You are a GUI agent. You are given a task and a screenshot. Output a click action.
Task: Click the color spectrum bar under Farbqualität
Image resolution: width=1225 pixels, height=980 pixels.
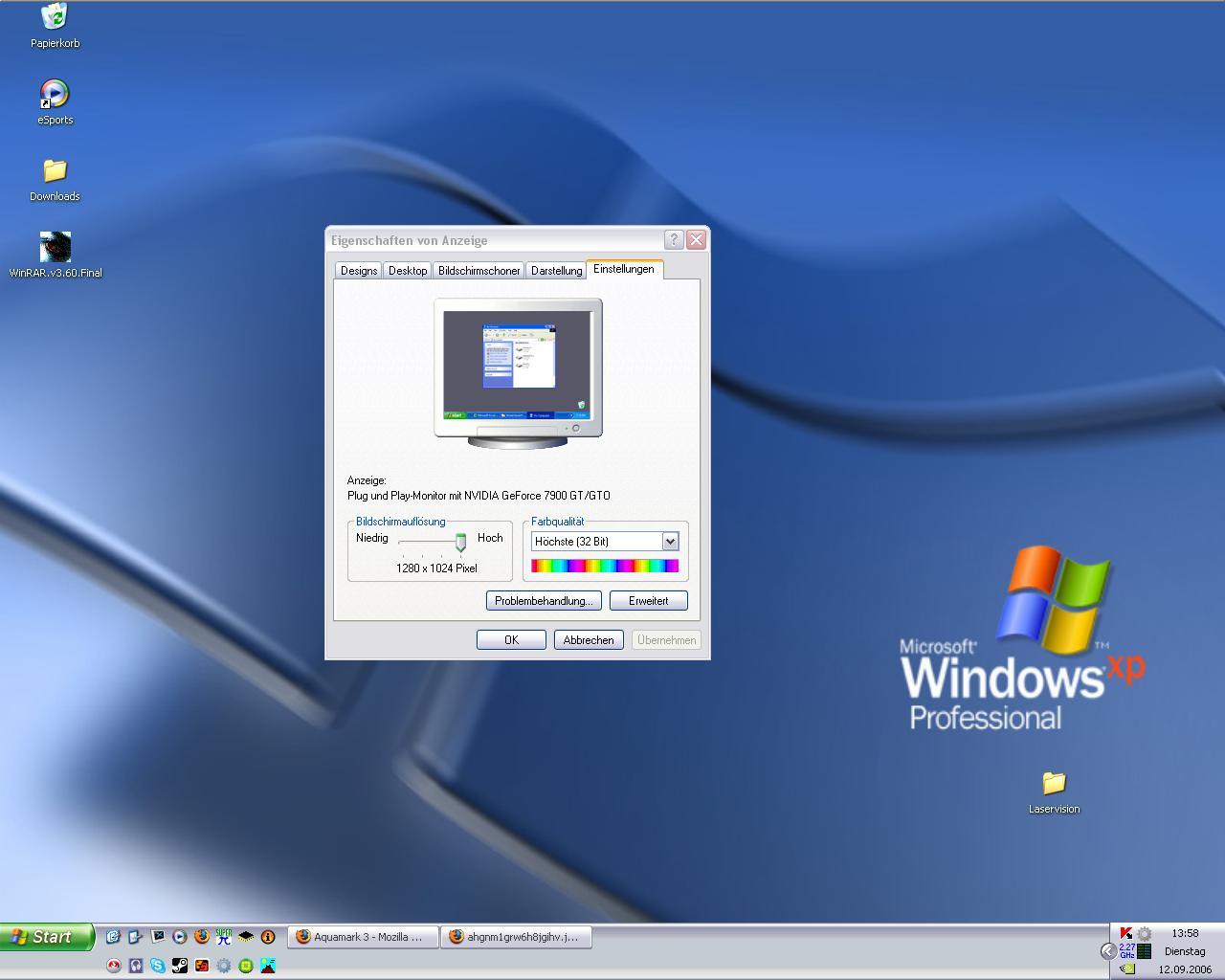605,567
